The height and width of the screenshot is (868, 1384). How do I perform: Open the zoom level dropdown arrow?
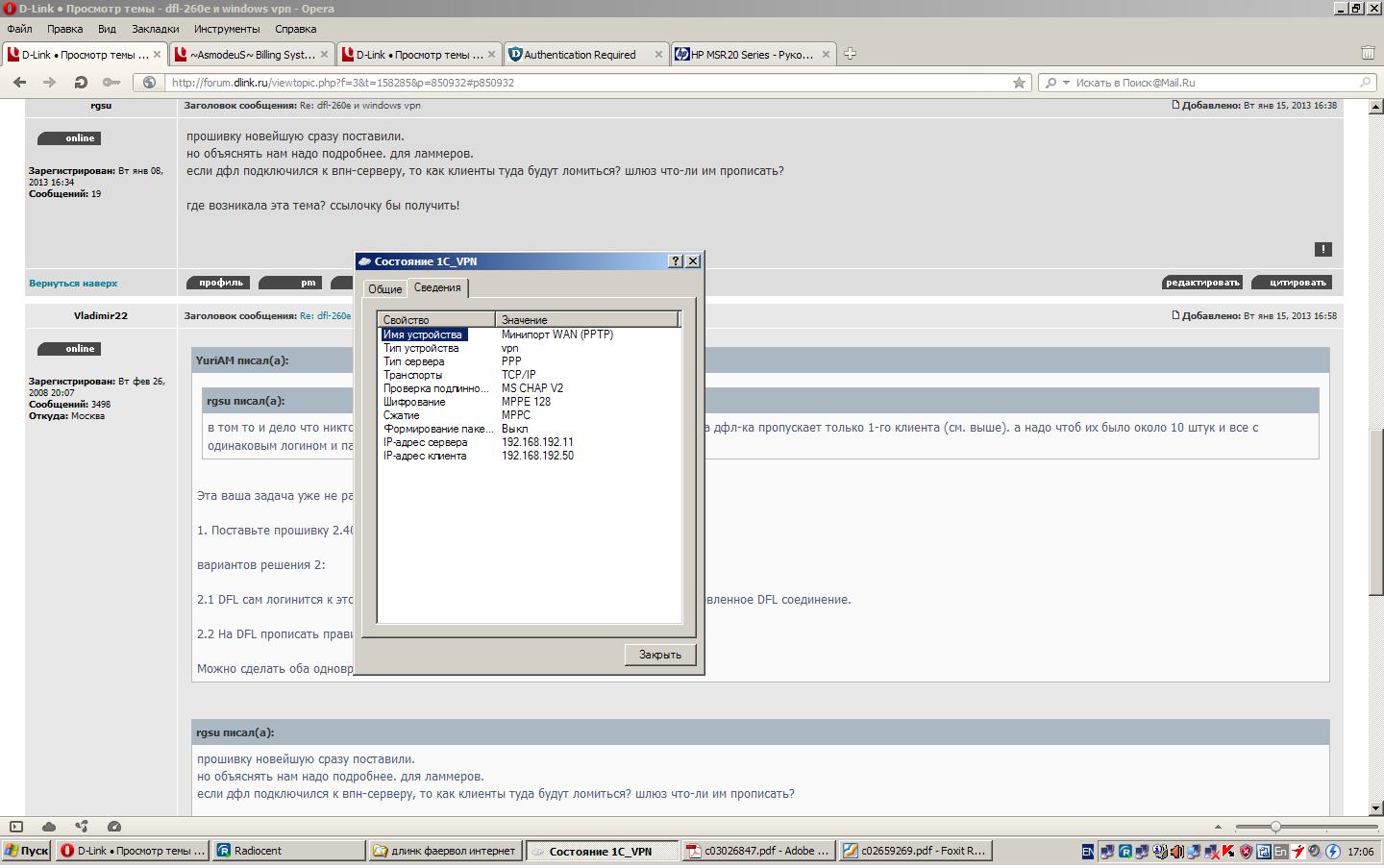tap(1218, 827)
